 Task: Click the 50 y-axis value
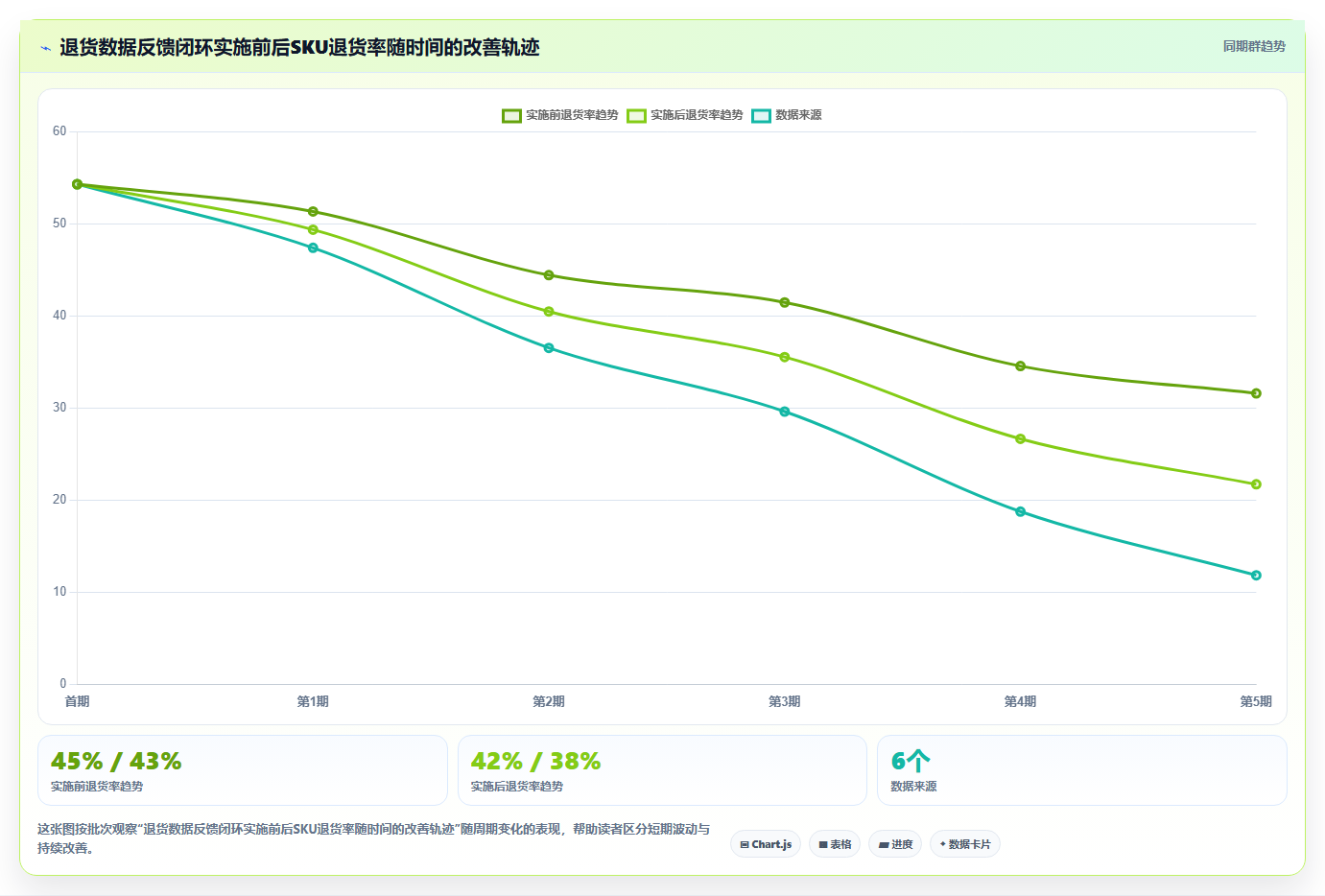(x=59, y=224)
